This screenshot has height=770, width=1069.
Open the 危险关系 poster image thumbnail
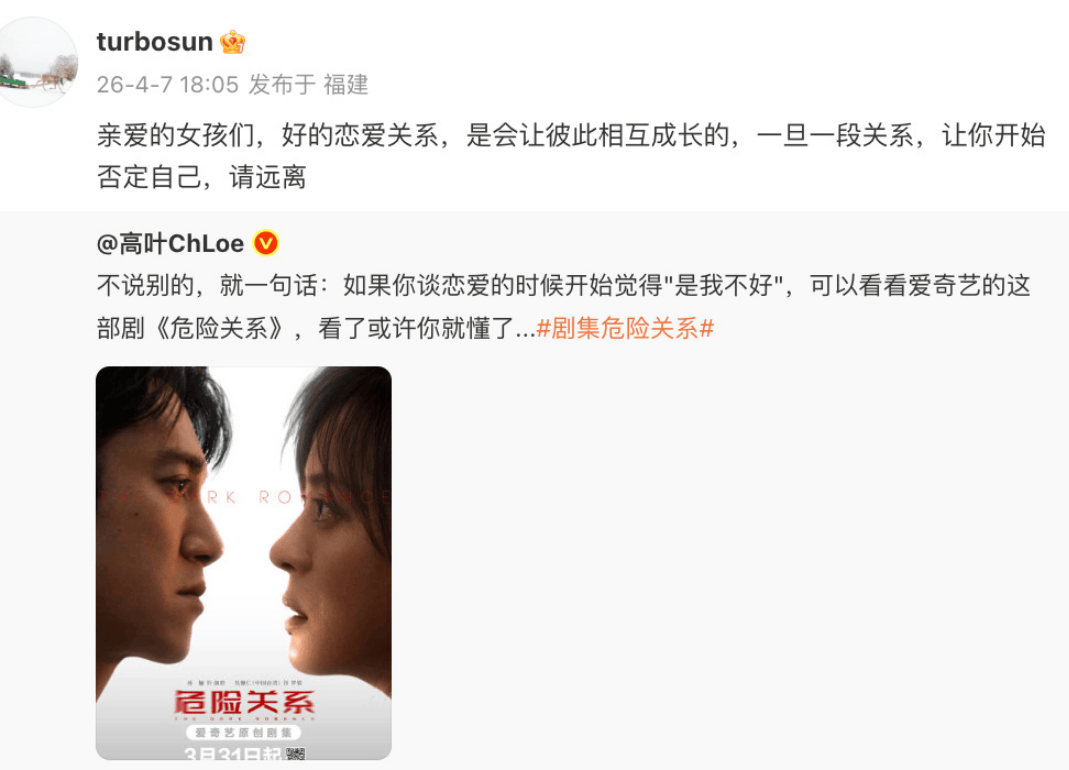click(243, 563)
